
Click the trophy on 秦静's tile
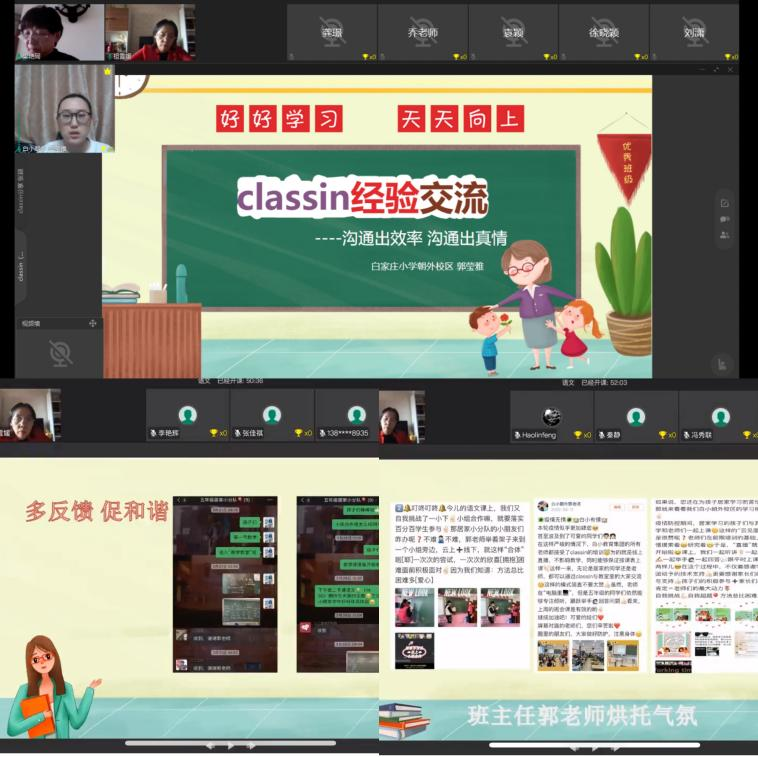[663, 435]
